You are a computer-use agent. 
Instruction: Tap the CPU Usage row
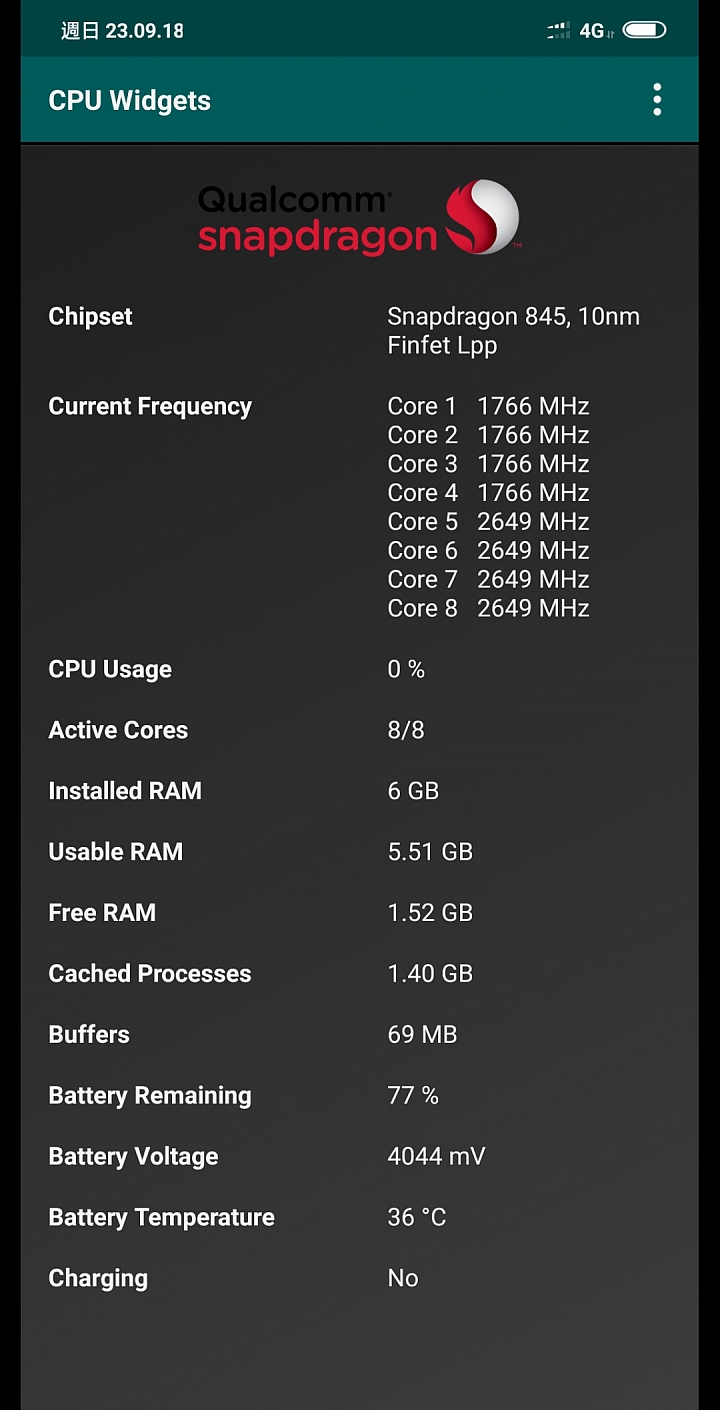click(x=360, y=669)
